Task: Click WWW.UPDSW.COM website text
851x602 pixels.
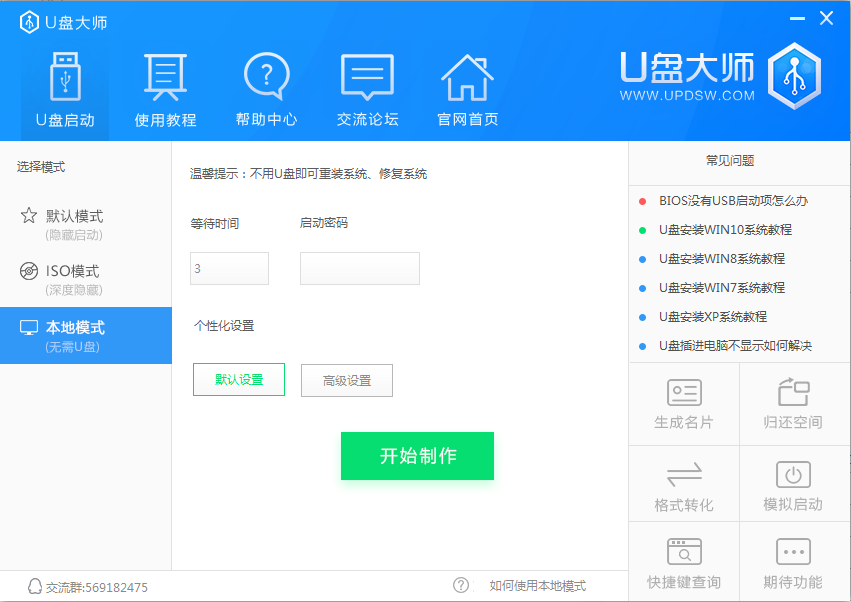Action: [x=687, y=96]
